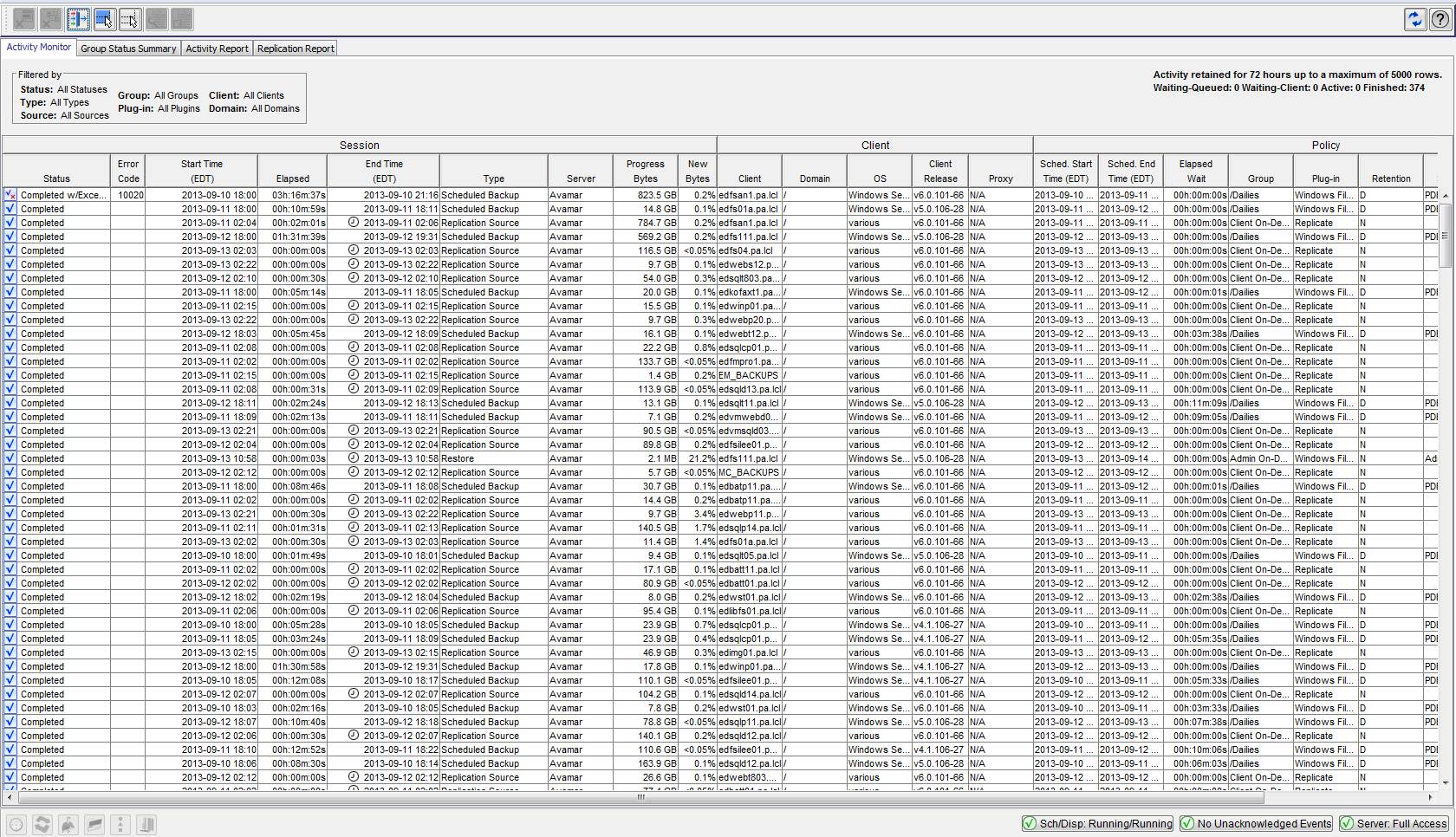Click the Sch/Disp: Running/Running status button

(x=1097, y=823)
